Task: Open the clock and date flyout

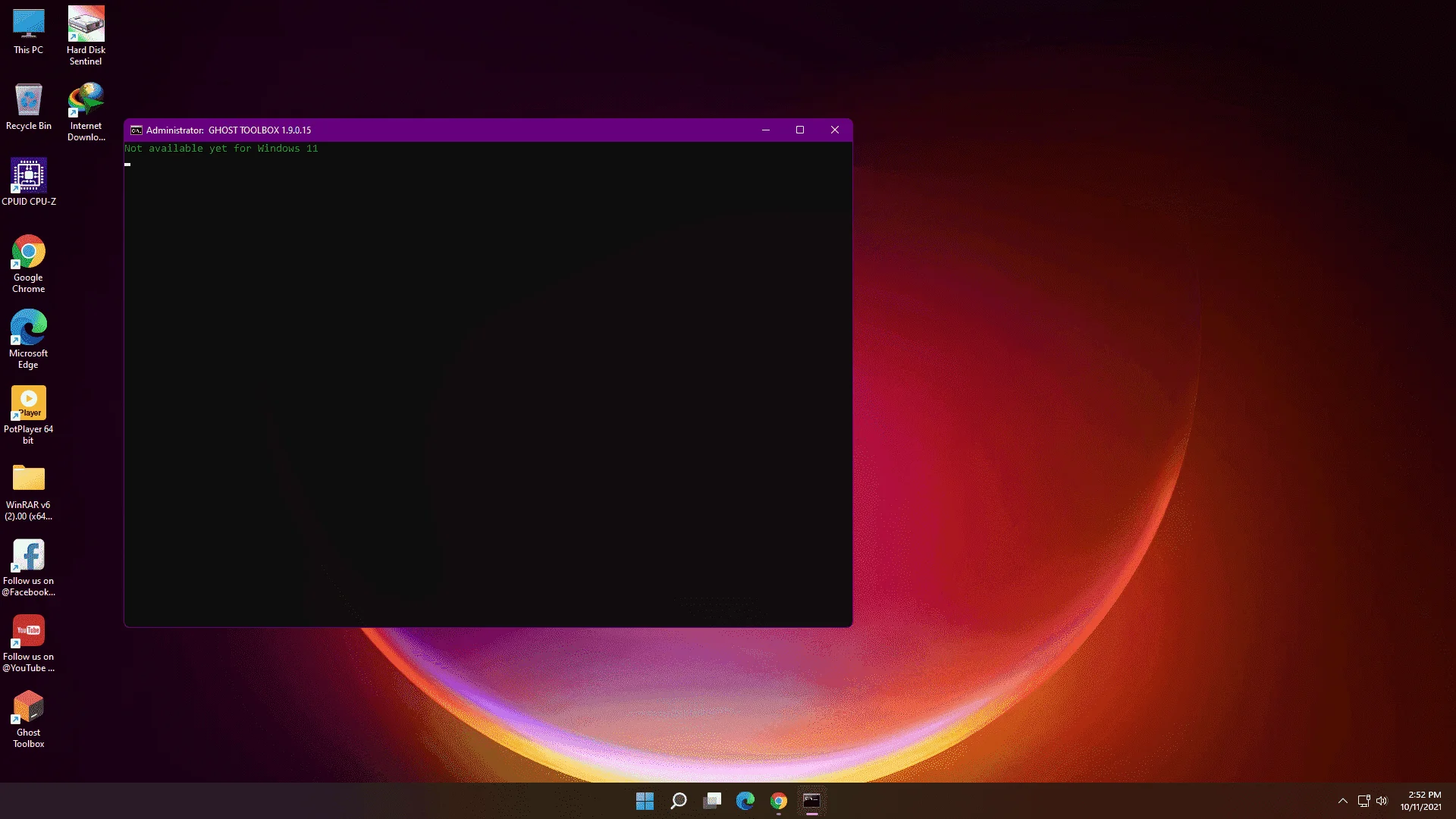Action: click(1421, 801)
